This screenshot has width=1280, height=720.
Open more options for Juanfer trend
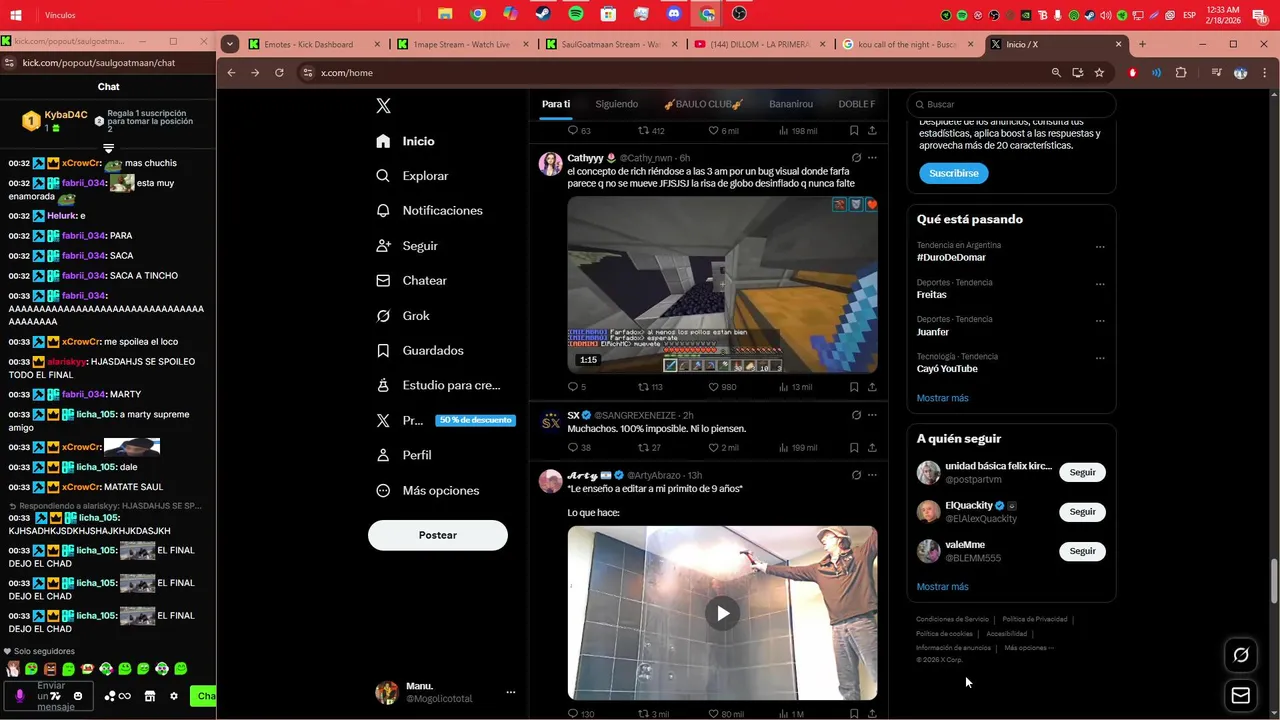(x=1100, y=321)
